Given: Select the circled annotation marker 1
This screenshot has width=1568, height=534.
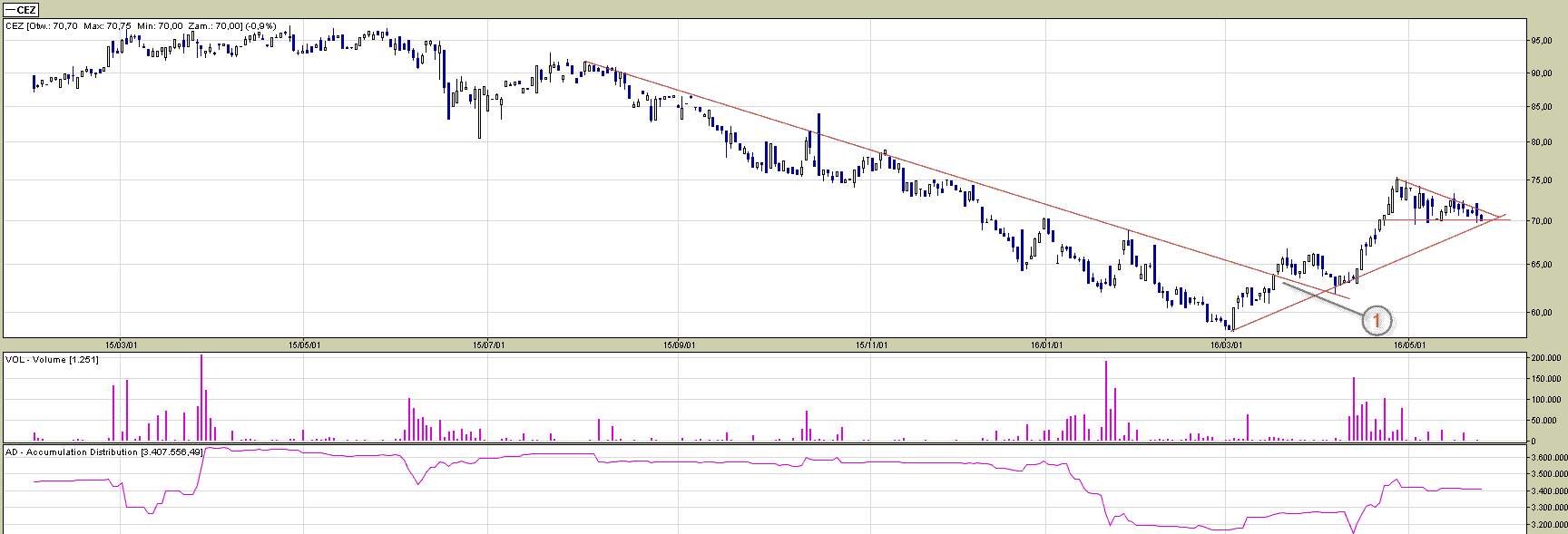Looking at the screenshot, I should pos(1376,320).
